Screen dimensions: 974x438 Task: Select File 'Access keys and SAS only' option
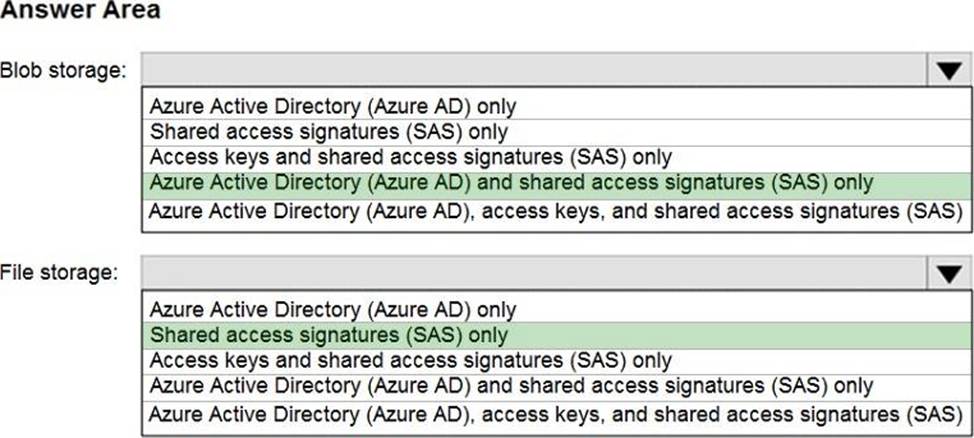pos(410,360)
